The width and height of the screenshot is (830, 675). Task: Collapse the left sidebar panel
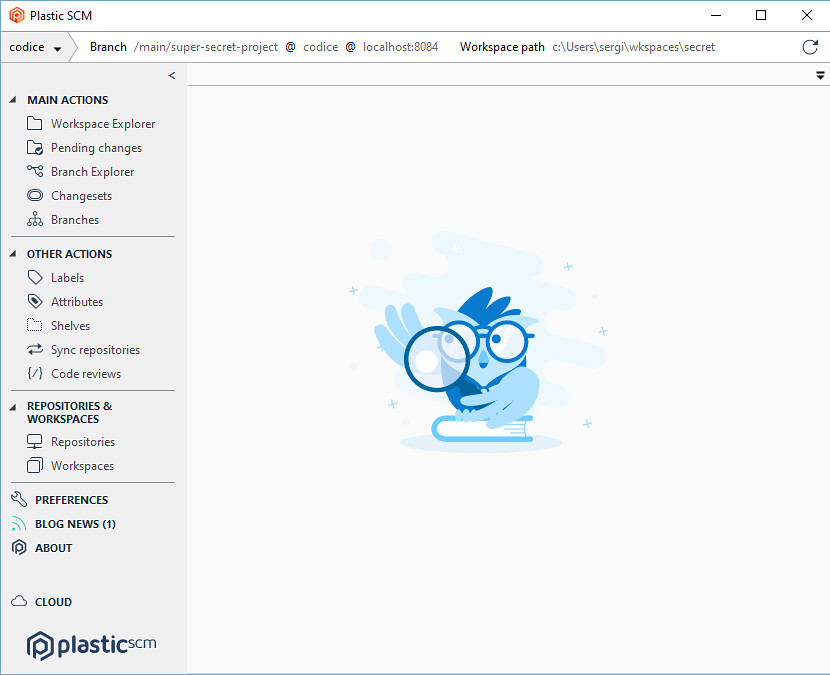[x=171, y=74]
